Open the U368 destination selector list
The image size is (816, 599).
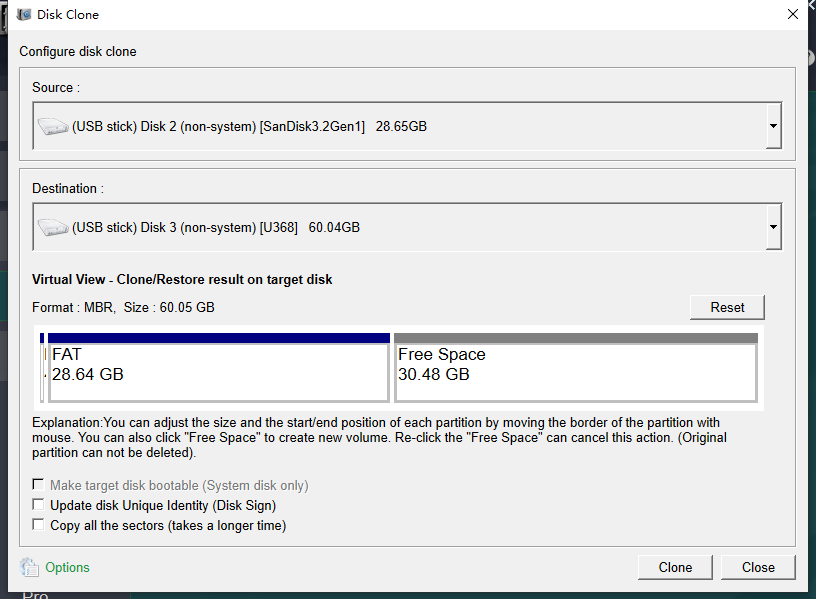pos(772,227)
